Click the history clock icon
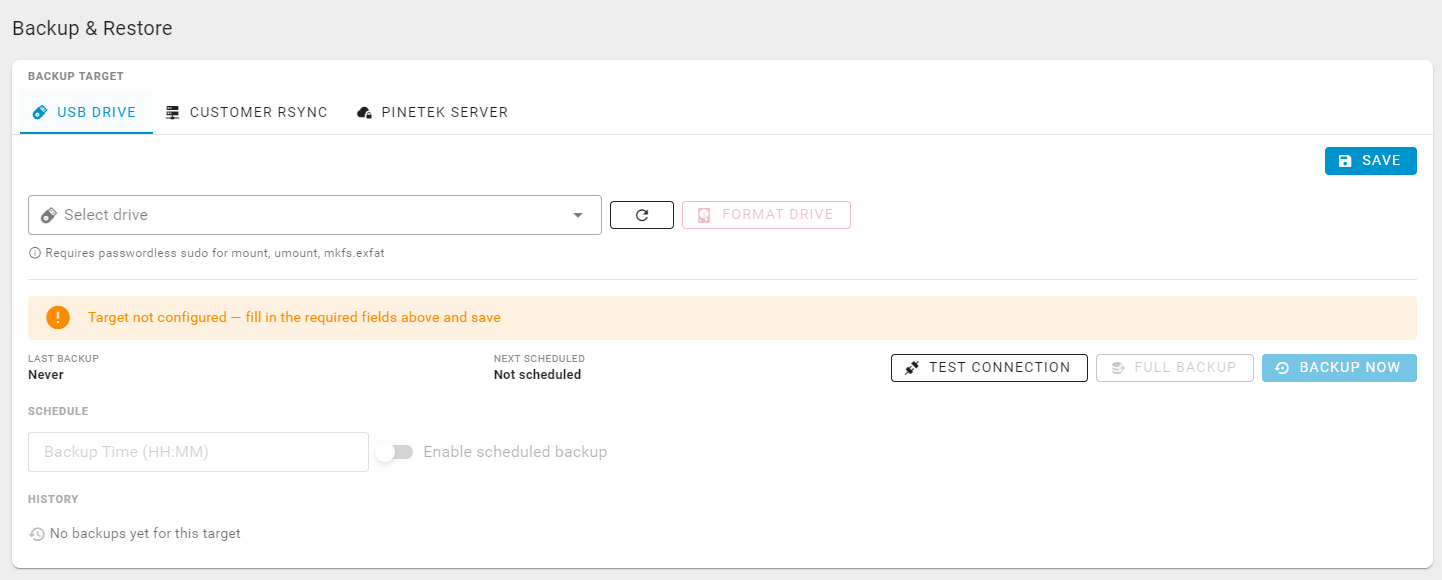Image resolution: width=1442 pixels, height=580 pixels. pyautogui.click(x=37, y=534)
